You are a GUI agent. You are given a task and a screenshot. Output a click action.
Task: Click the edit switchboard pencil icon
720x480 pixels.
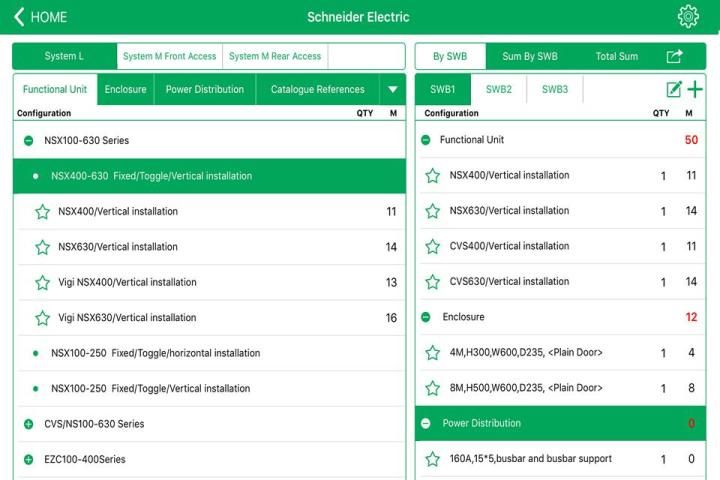[674, 89]
